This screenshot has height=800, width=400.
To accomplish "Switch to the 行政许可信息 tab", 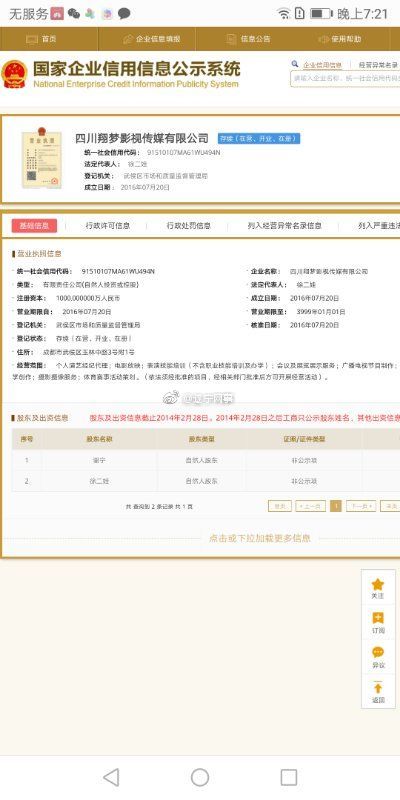I will click(108, 226).
